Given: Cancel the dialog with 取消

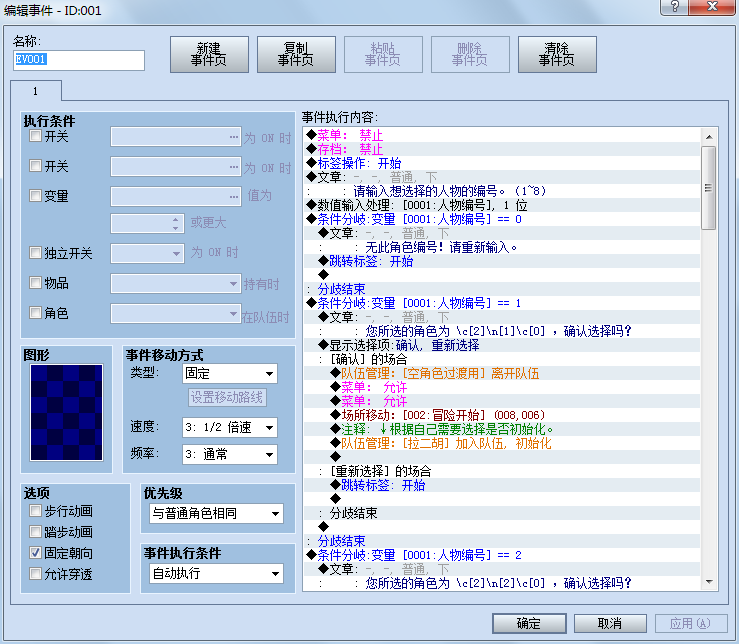Looking at the screenshot, I should click(610, 623).
